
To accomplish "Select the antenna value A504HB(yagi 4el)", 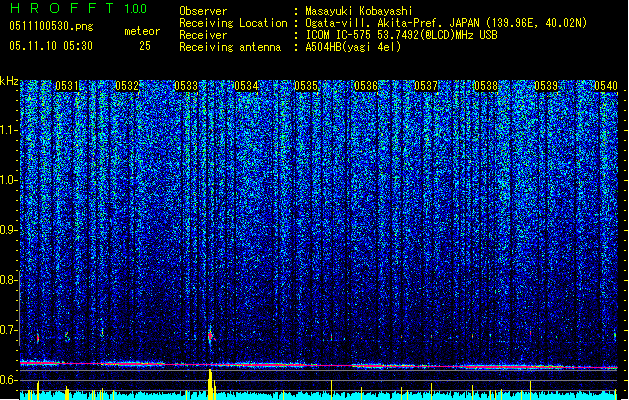I will [x=353, y=47].
